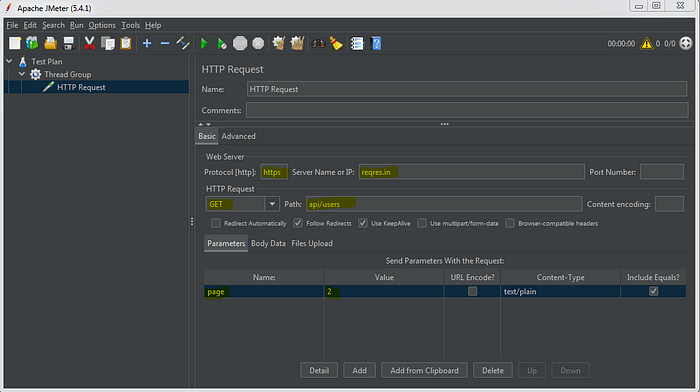Click the remote engines globe icon
The height and width of the screenshot is (392, 700).
(x=686, y=43)
